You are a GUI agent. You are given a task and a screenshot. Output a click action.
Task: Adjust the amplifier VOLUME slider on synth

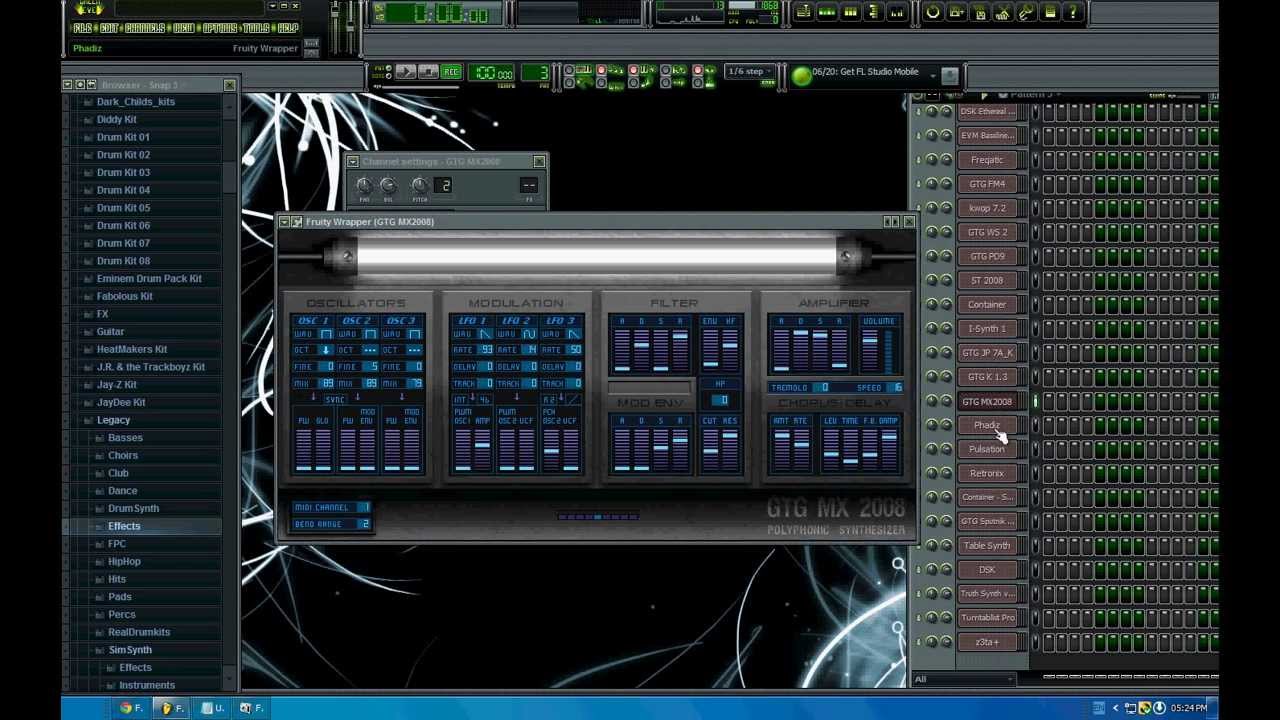coord(870,350)
